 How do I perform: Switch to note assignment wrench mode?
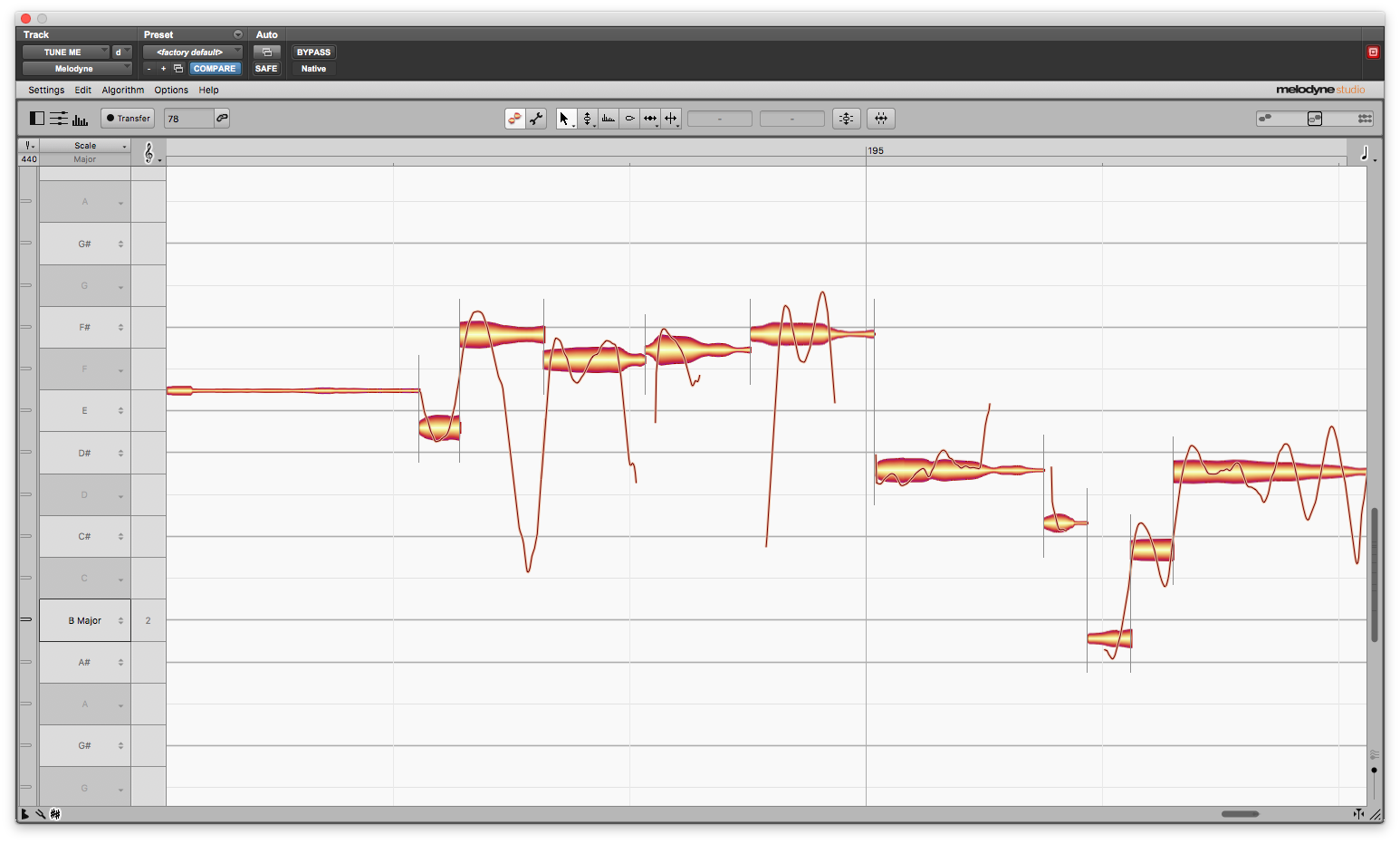(x=536, y=119)
